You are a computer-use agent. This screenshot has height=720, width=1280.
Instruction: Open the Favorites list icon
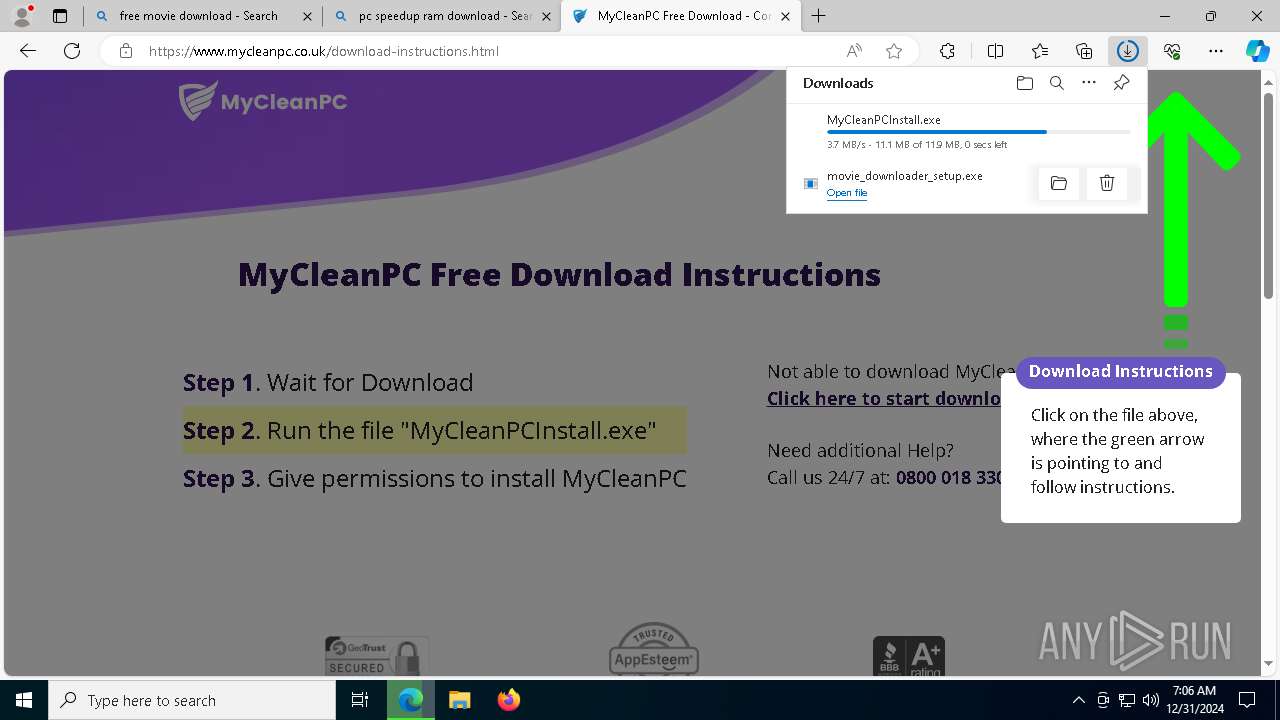pyautogui.click(x=1040, y=51)
